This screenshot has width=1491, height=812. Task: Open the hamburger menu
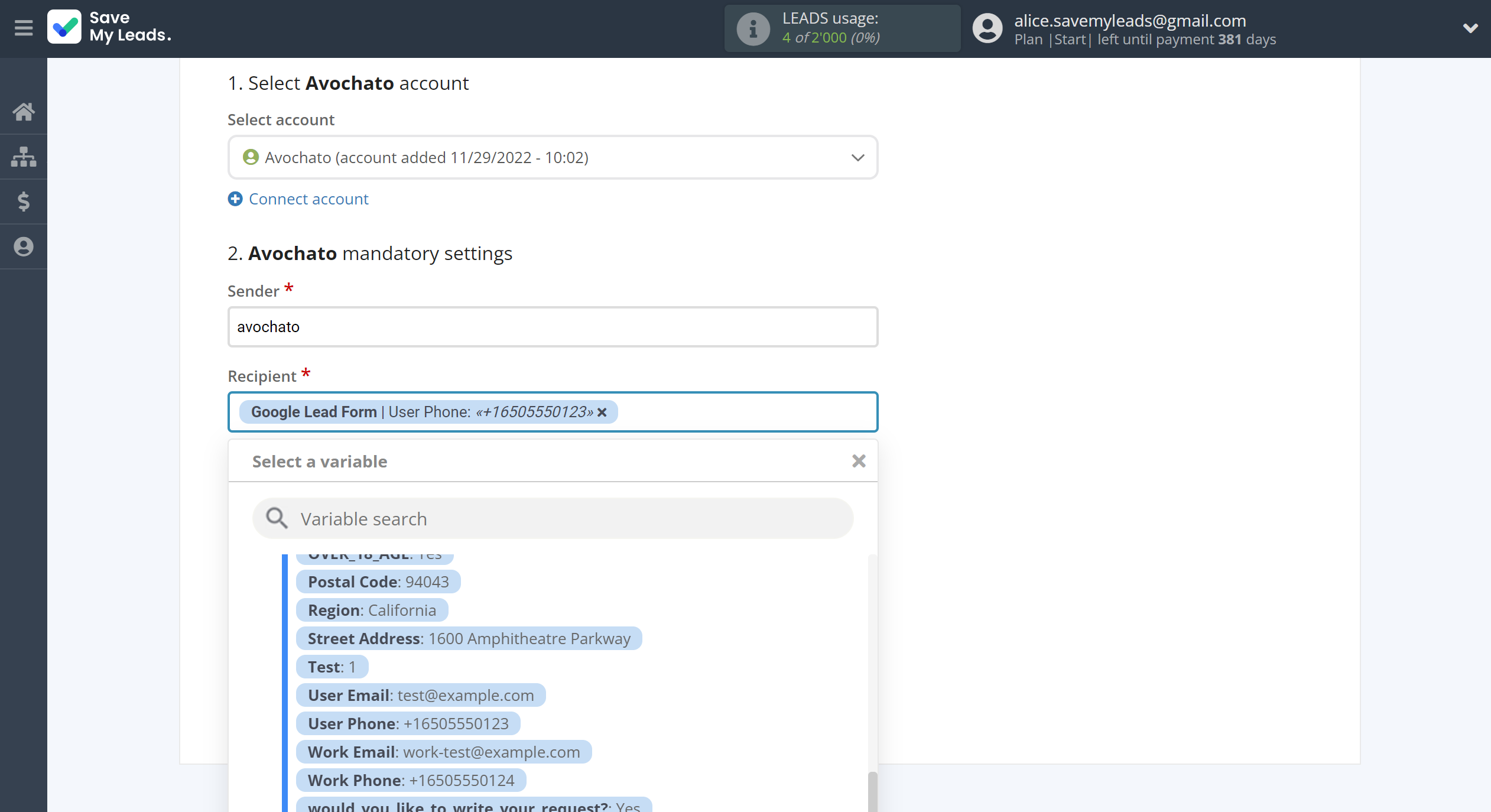[24, 28]
